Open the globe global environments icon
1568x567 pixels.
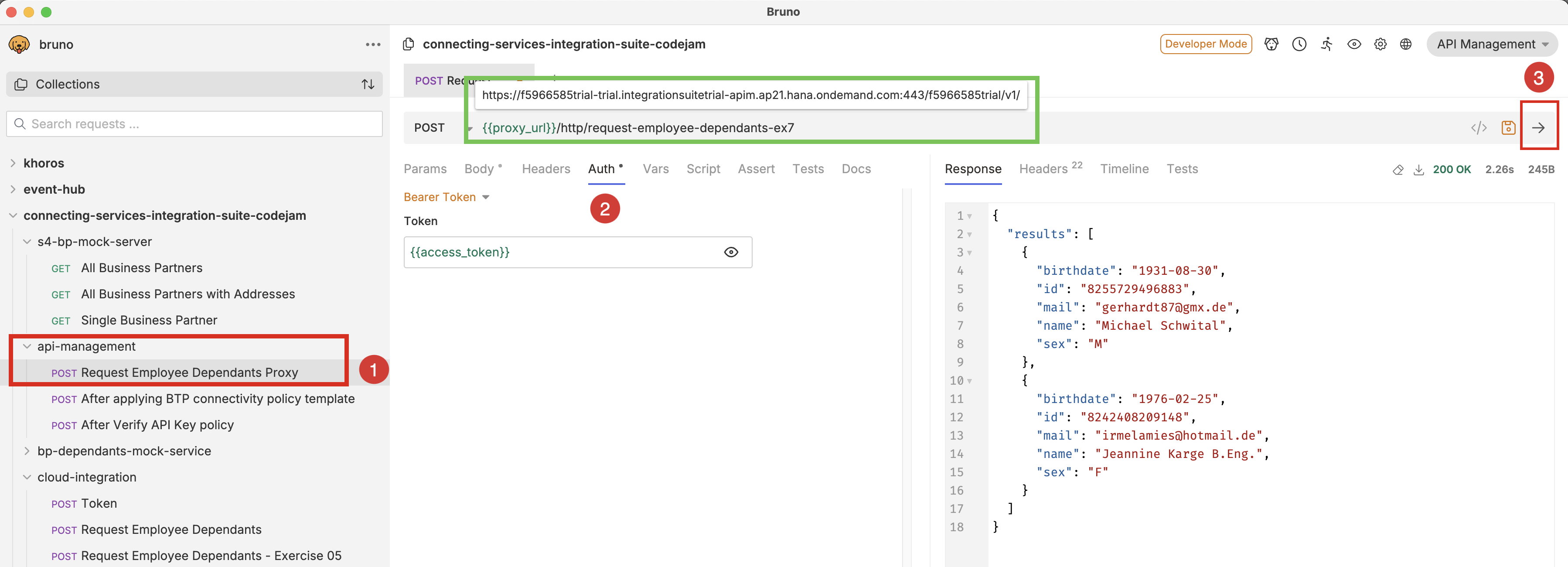coord(1405,44)
